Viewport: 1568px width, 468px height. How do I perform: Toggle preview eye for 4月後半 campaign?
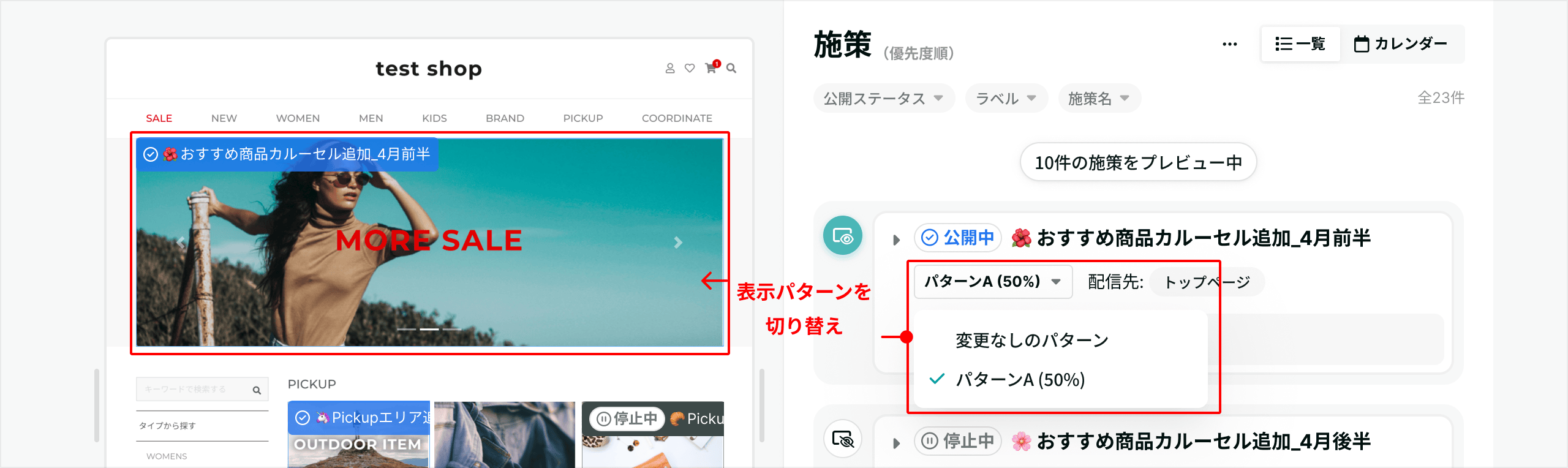(x=843, y=439)
